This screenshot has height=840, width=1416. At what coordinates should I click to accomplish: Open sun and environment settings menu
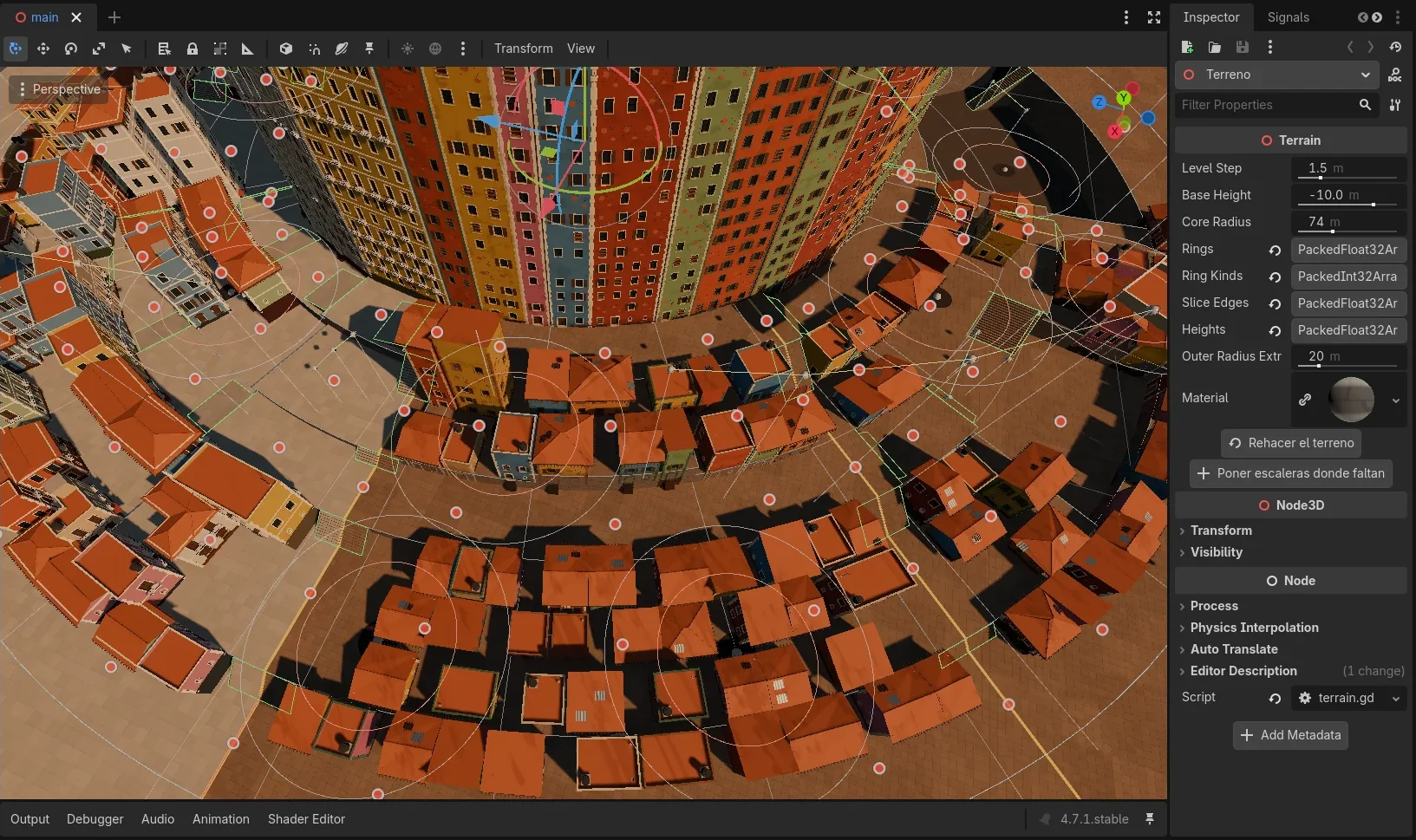[463, 49]
